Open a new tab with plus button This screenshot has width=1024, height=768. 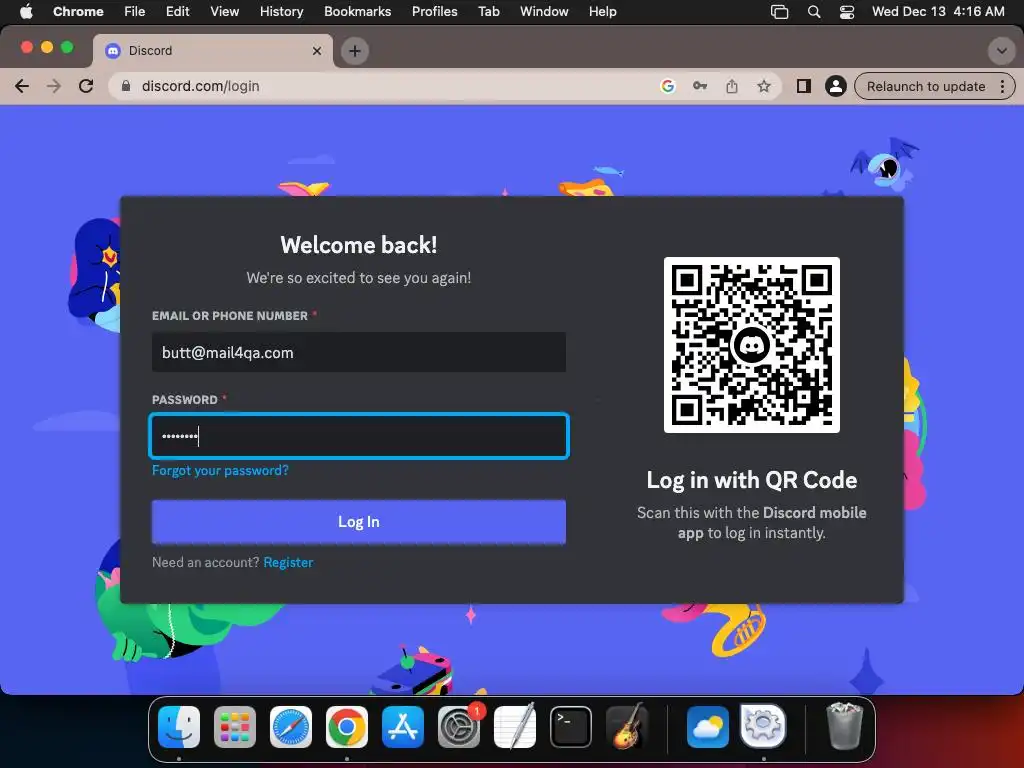tap(355, 51)
